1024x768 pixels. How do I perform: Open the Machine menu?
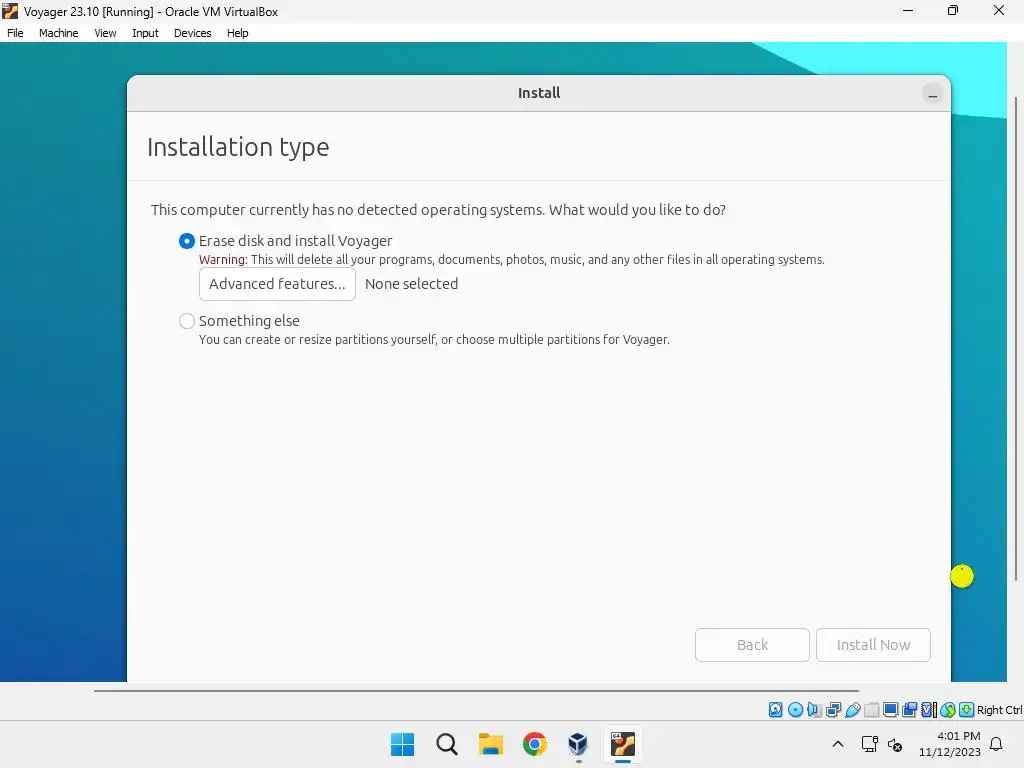[x=58, y=33]
